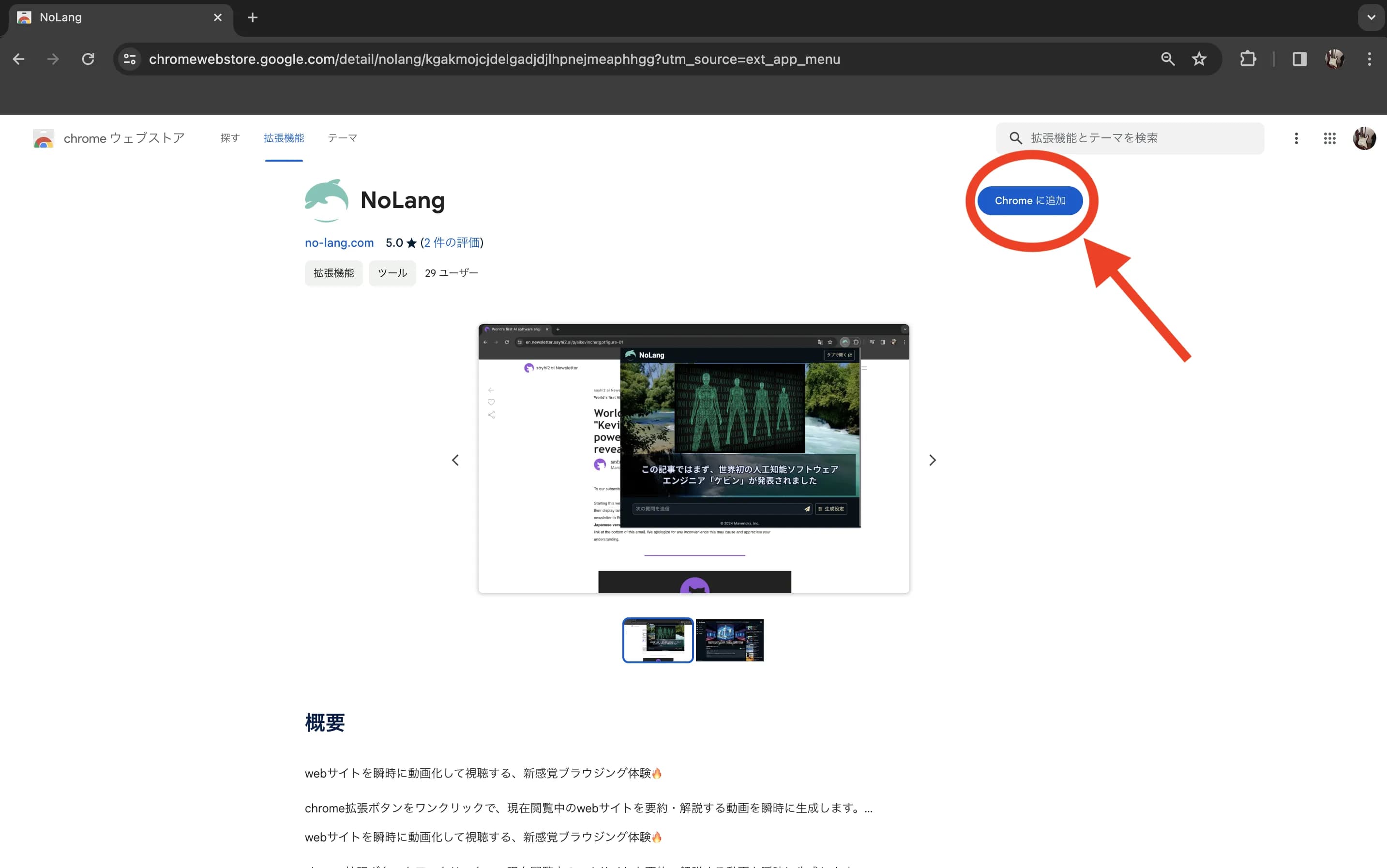Select the second screenshot thumbnail

click(730, 640)
